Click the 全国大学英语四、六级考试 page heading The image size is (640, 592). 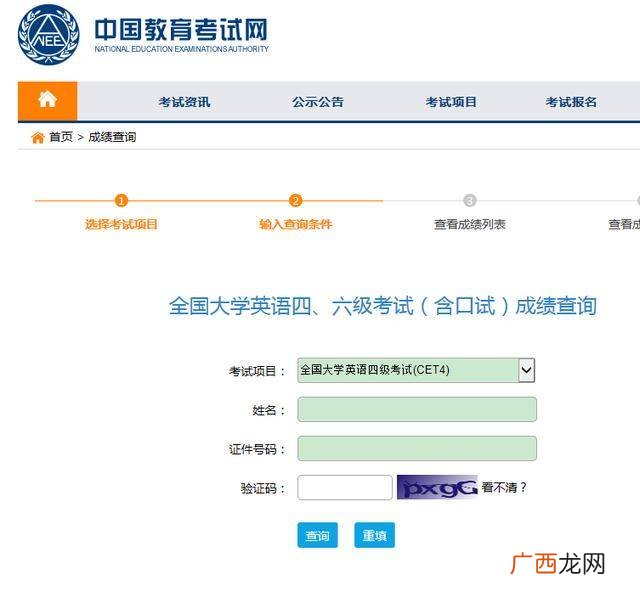pyautogui.click(x=383, y=306)
